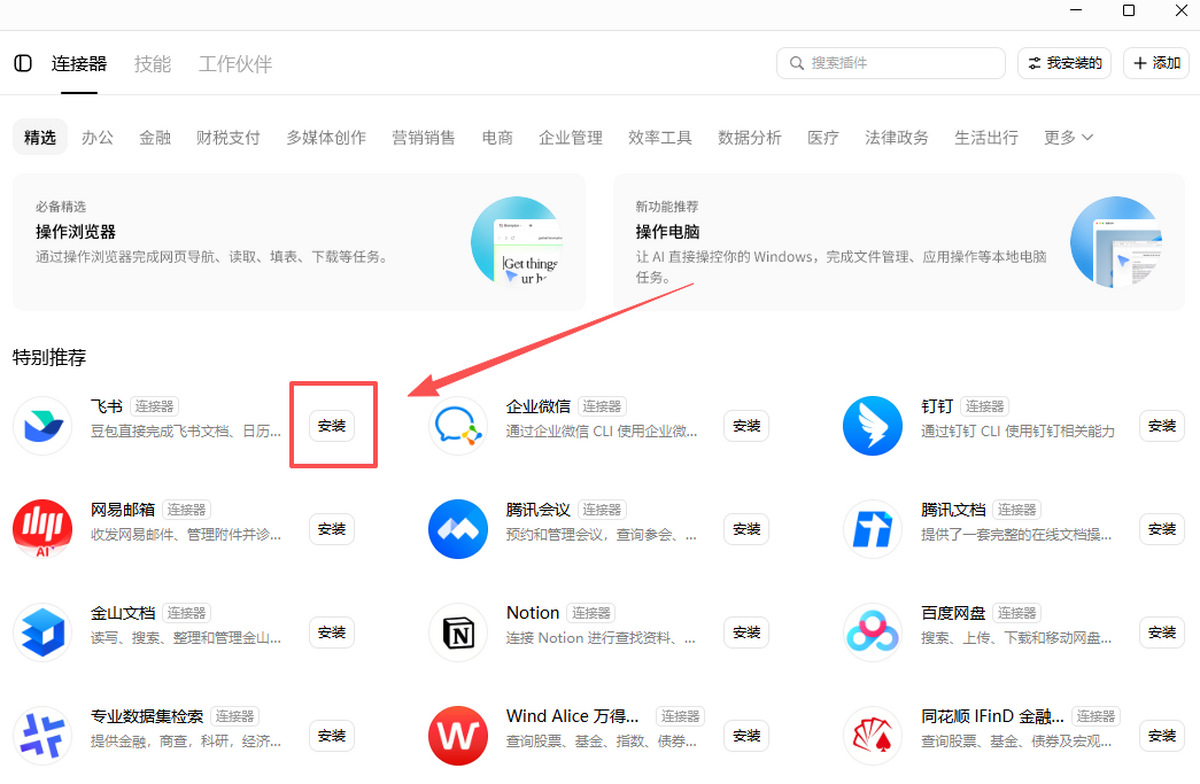Select the 营销销售 category tab
The height and width of the screenshot is (784, 1200).
pos(424,138)
